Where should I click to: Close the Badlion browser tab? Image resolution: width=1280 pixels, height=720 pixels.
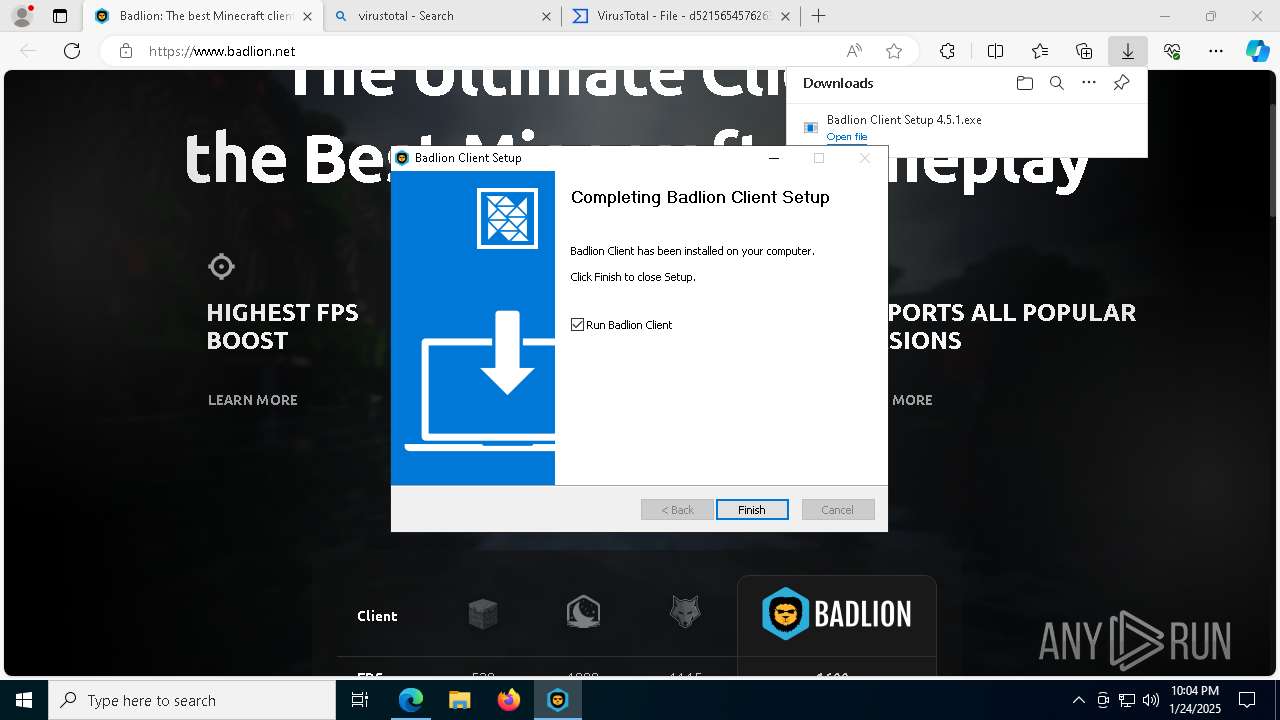point(307,16)
